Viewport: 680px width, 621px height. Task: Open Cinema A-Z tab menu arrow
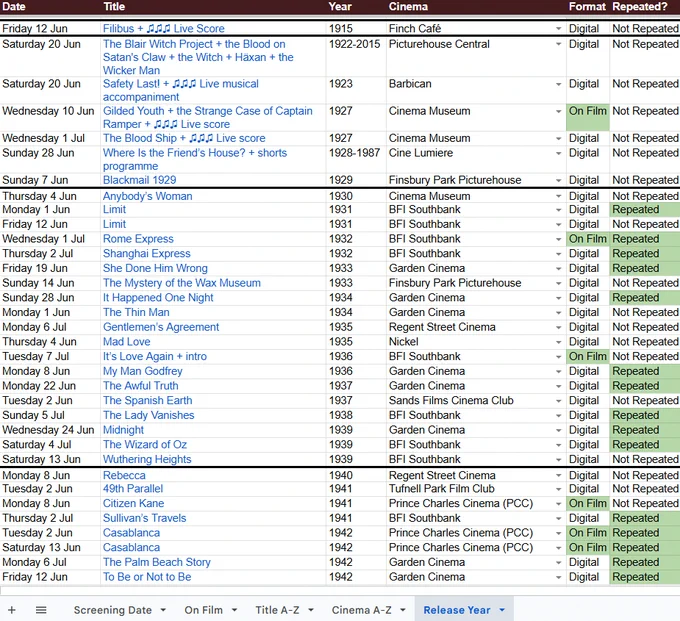click(403, 610)
